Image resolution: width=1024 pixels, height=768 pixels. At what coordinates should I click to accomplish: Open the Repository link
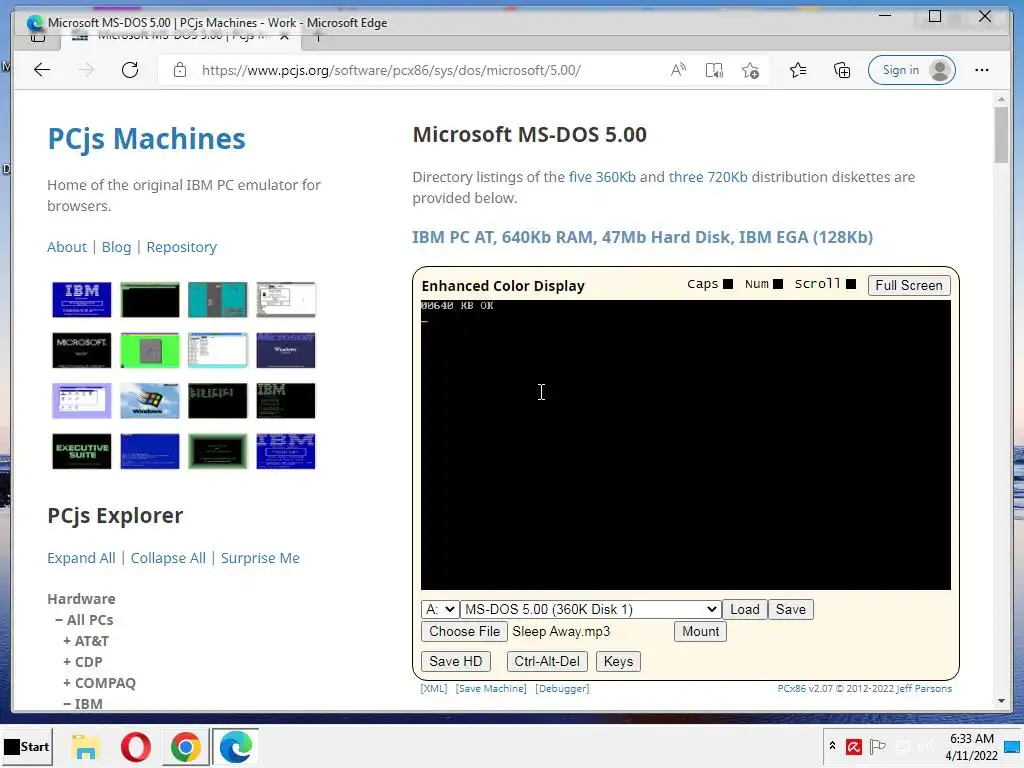coord(182,247)
